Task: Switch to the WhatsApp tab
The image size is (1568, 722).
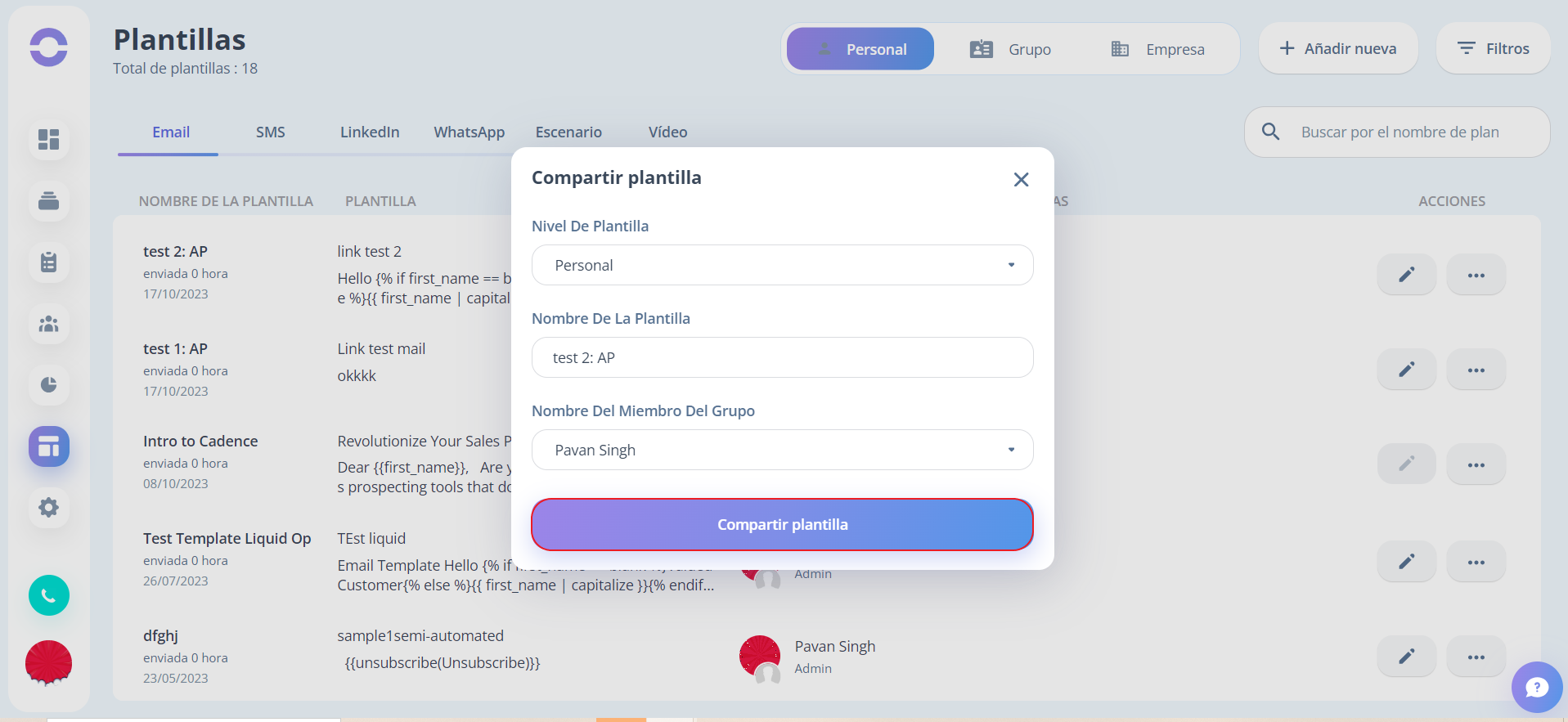Action: coord(469,132)
